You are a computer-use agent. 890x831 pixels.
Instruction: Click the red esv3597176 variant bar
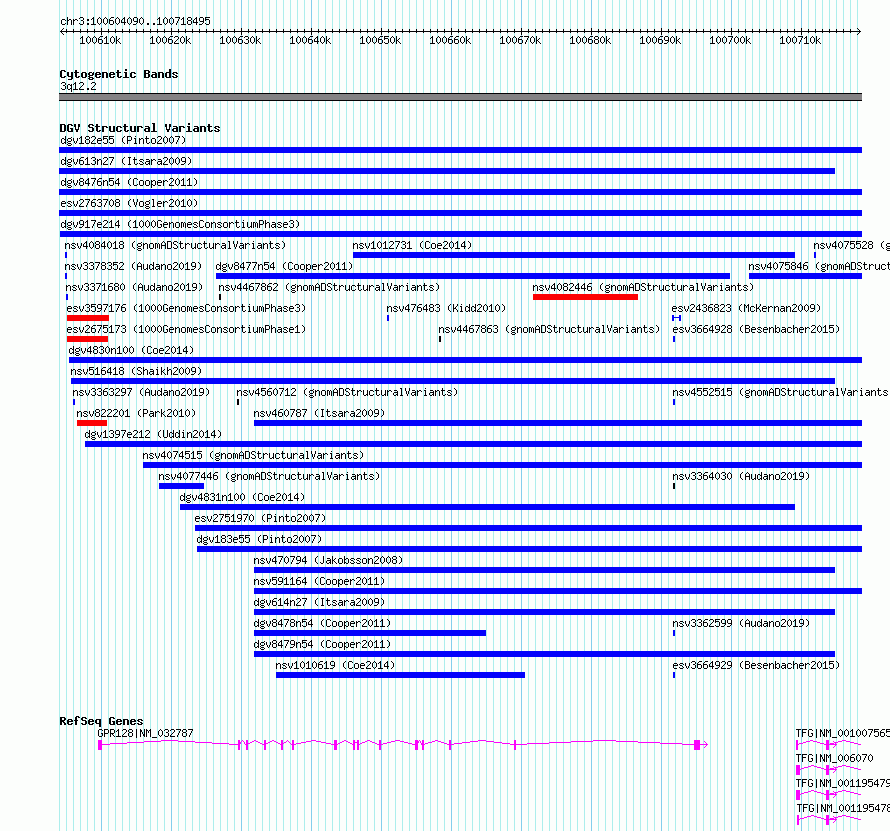[87, 318]
